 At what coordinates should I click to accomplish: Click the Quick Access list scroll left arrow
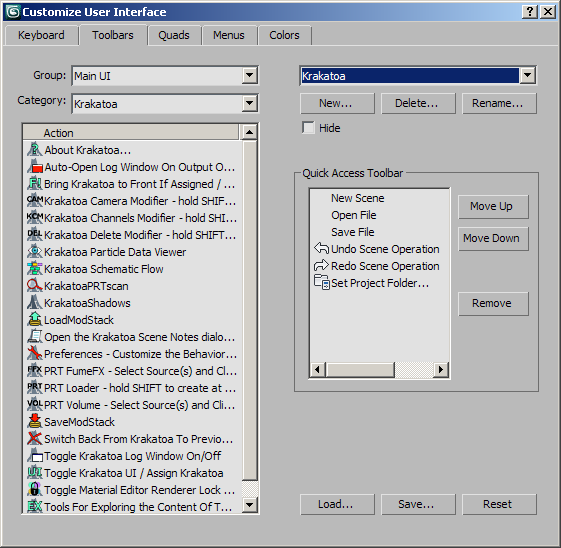pos(318,369)
